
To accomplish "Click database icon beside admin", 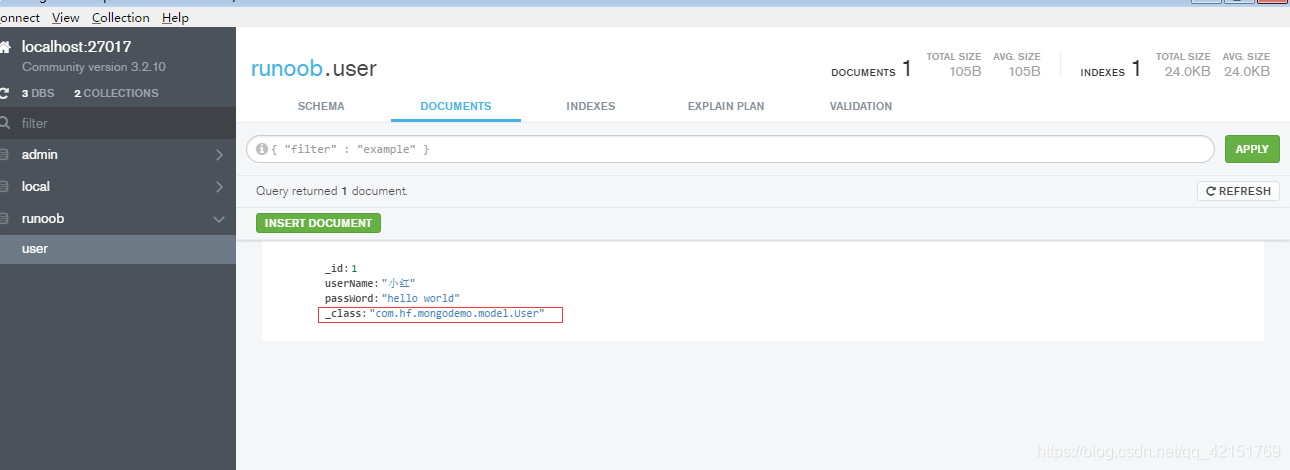I will pyautogui.click(x=5, y=155).
